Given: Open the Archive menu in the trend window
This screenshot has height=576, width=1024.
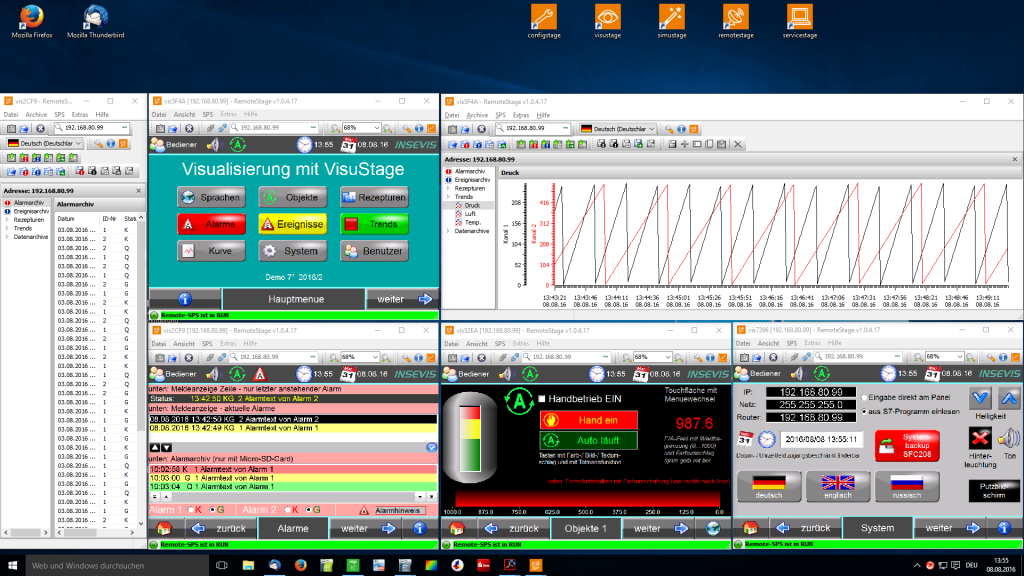Looking at the screenshot, I should (x=477, y=115).
